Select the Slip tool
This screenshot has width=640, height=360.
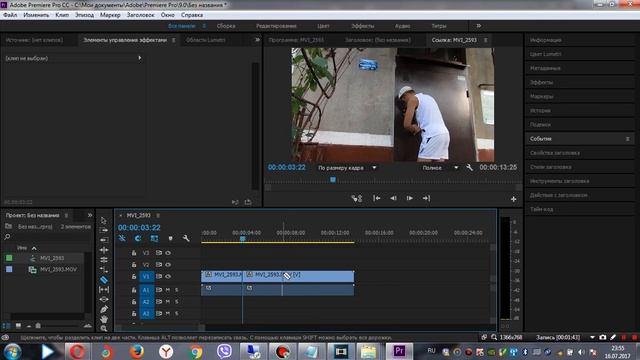104,289
